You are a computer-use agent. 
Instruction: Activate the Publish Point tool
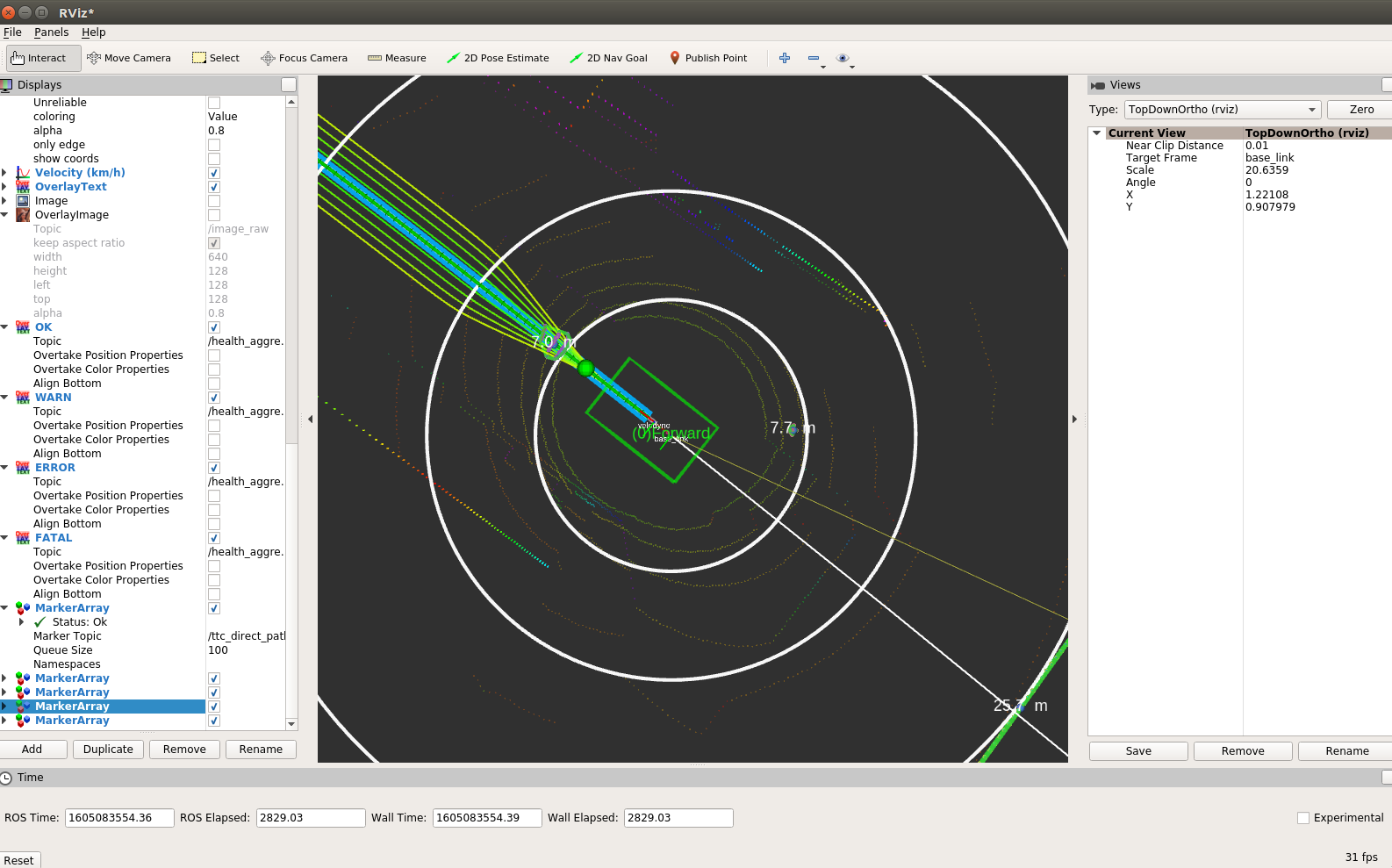pyautogui.click(x=708, y=58)
